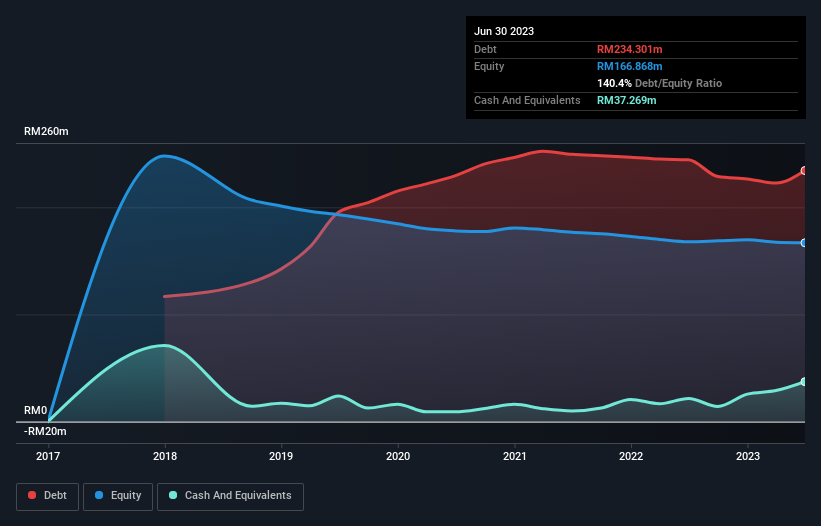Click the Debt row label in tooltip
This screenshot has height=526, width=821.
pos(485,49)
